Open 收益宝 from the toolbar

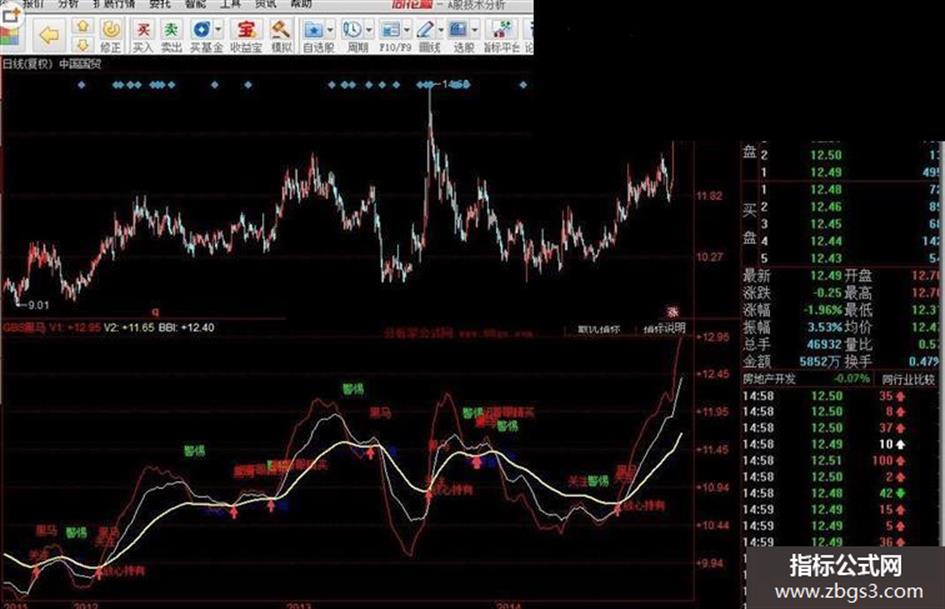[246, 36]
